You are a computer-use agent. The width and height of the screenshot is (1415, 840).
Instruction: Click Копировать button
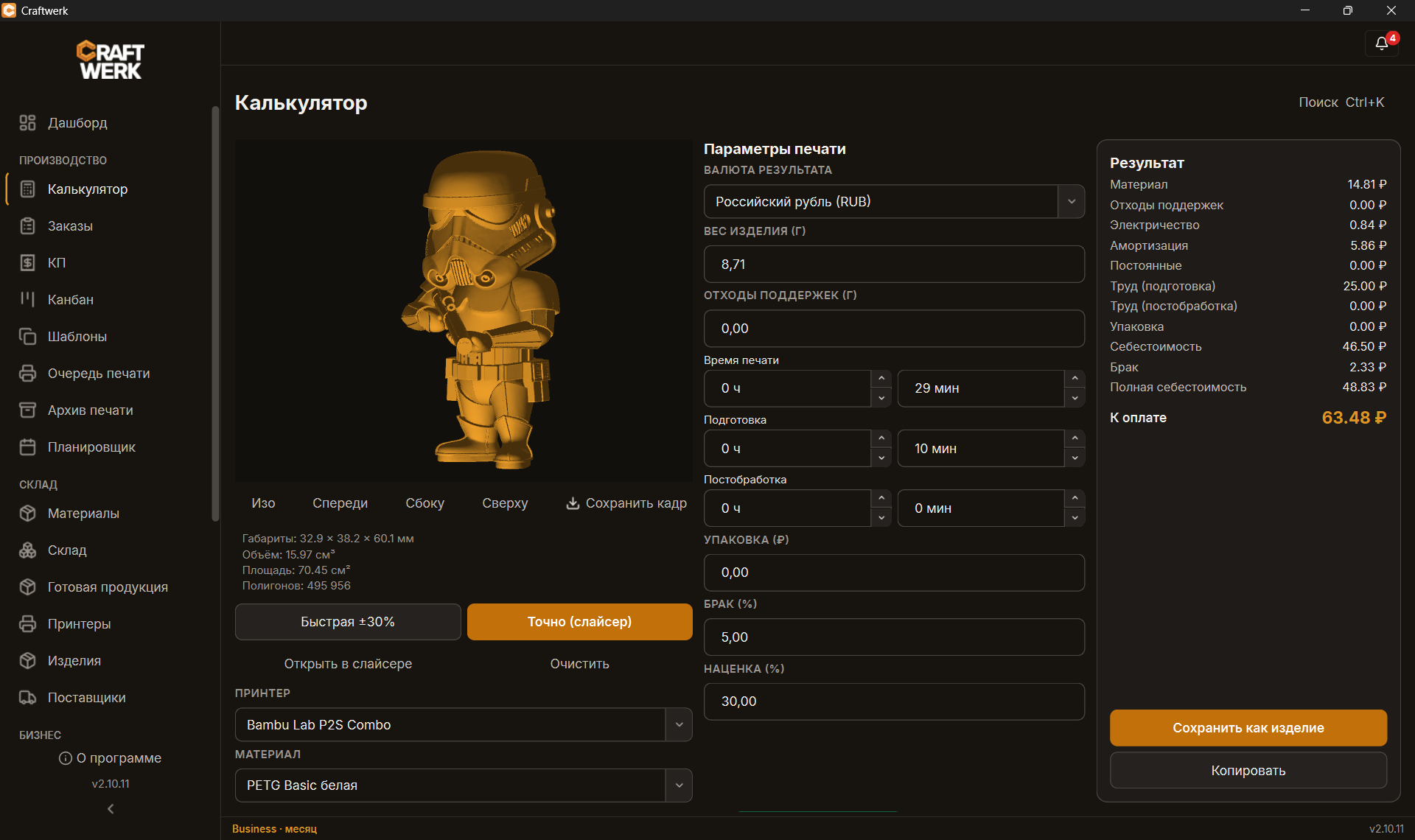[1248, 771]
